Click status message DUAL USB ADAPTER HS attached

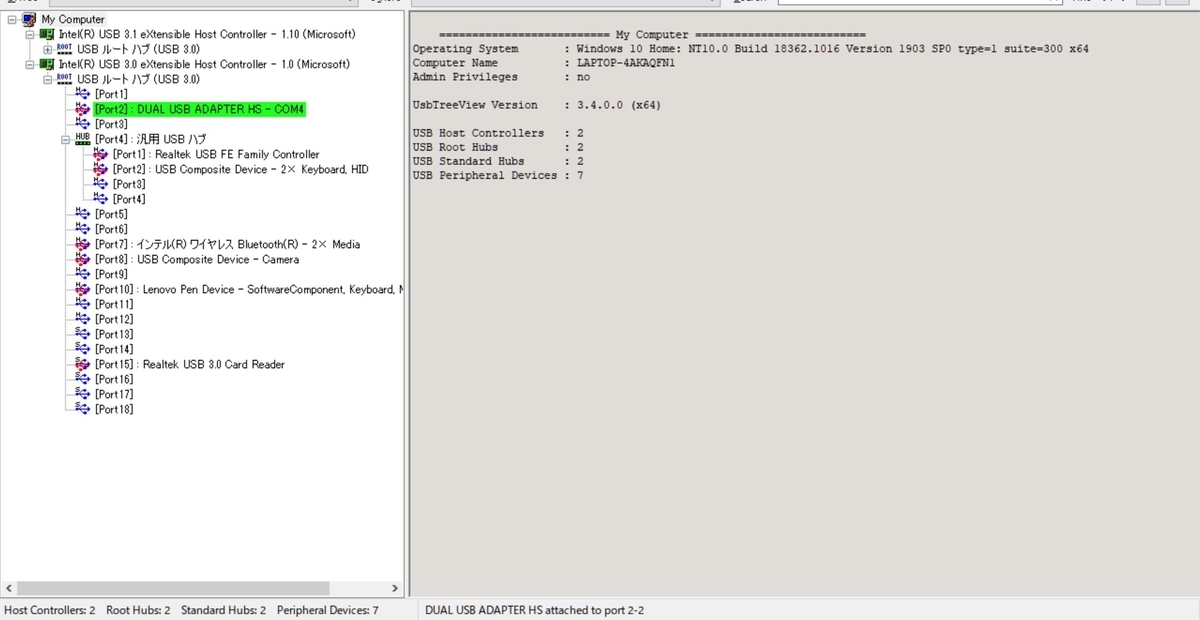pyautogui.click(x=535, y=610)
